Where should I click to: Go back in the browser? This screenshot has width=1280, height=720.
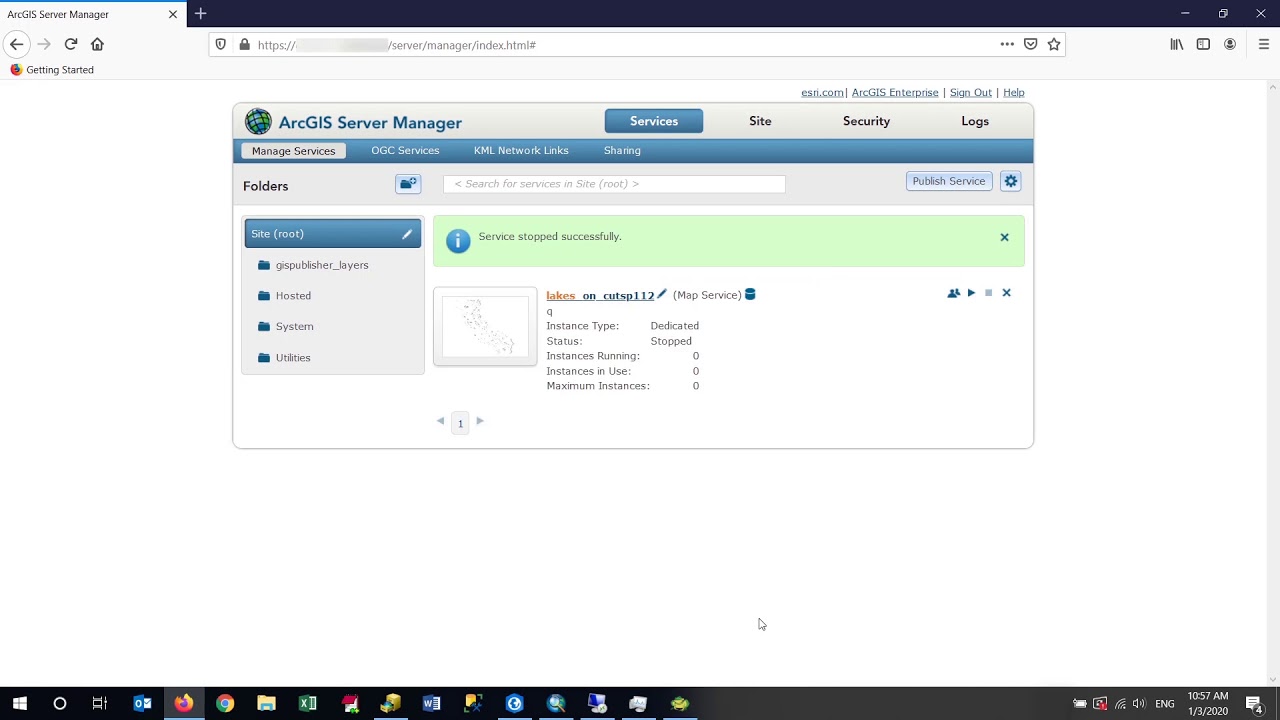tap(16, 44)
